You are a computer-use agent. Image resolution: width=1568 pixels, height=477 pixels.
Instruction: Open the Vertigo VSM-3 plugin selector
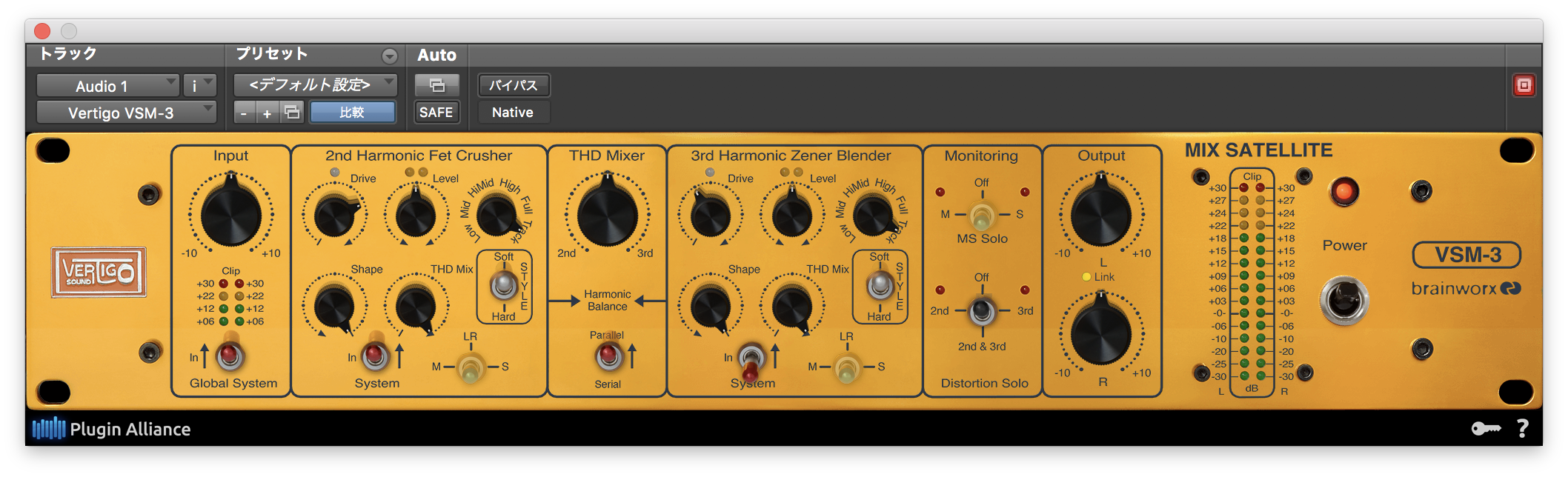coord(126,113)
